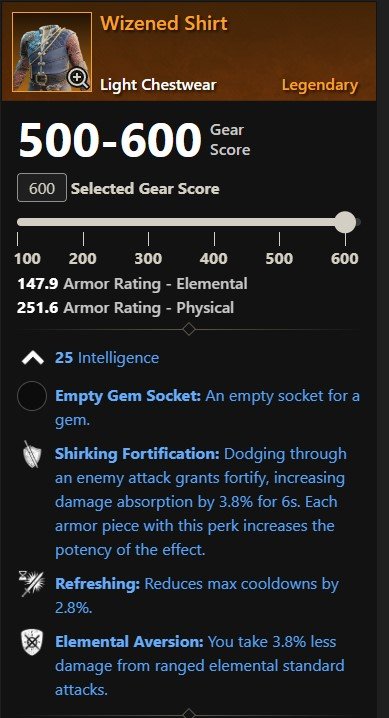Click the Shirking Fortification perk name

(137, 454)
